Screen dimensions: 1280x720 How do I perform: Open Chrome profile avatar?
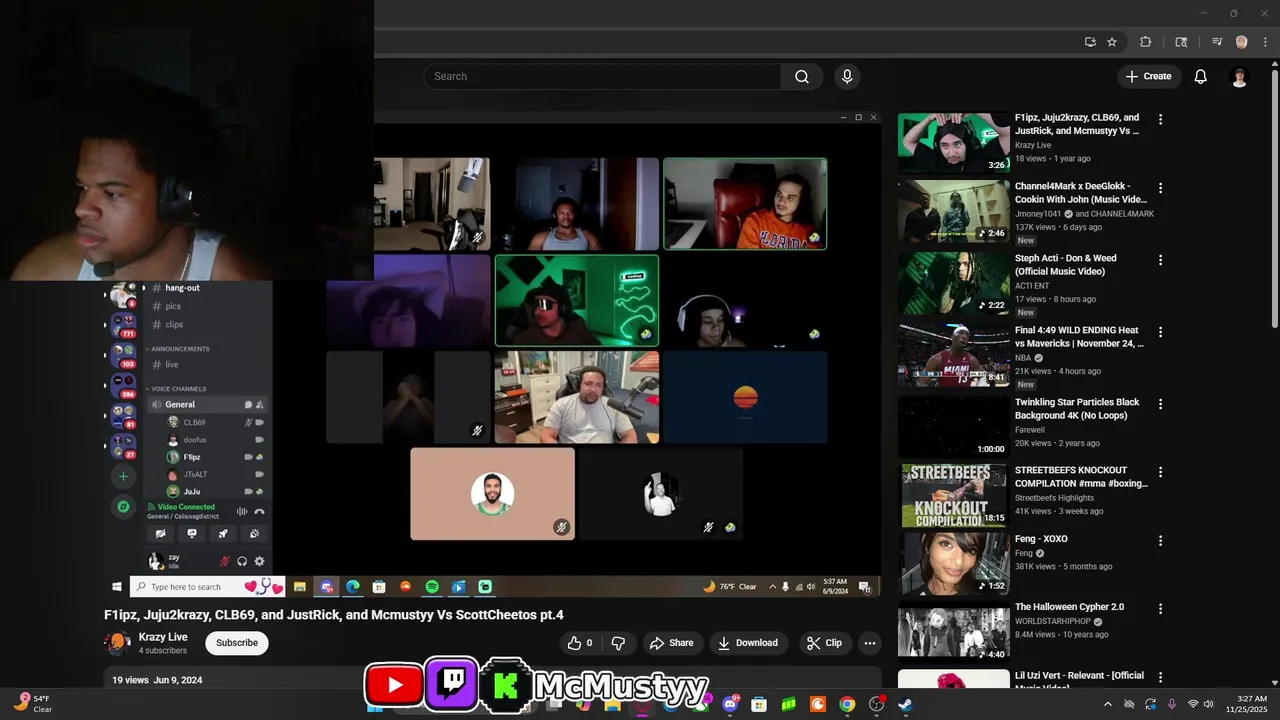click(x=1241, y=42)
